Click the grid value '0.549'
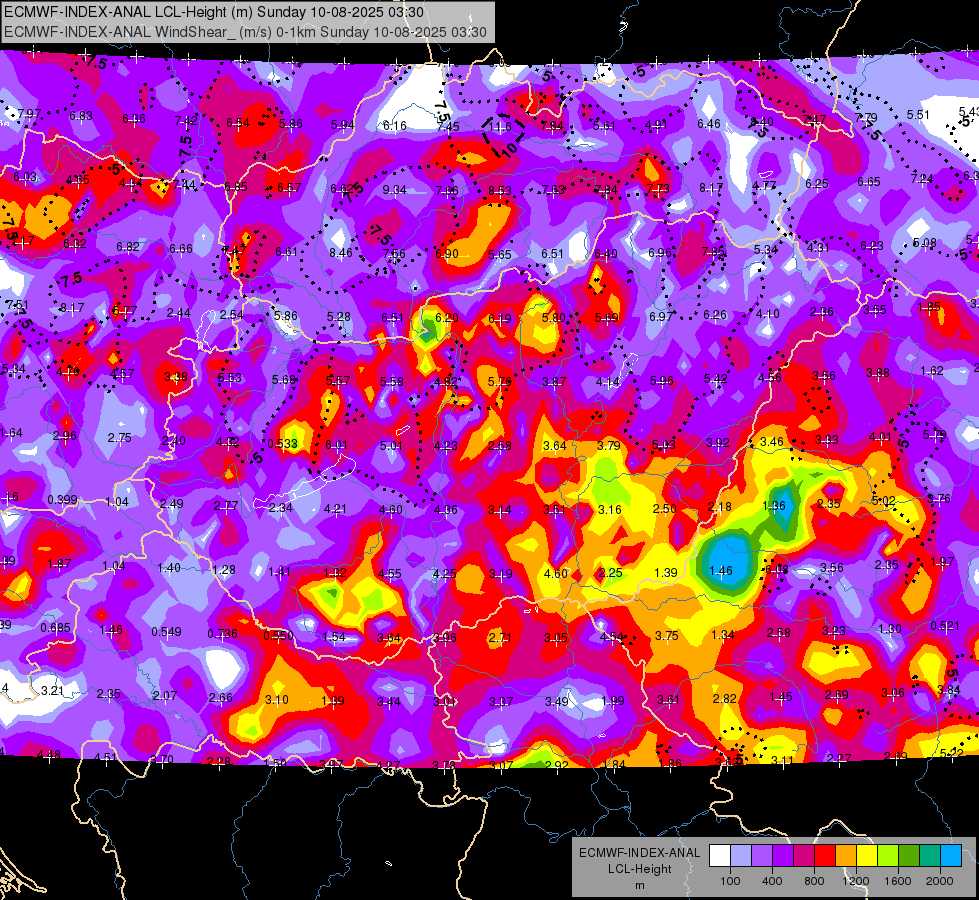The height and width of the screenshot is (900, 979). [166, 631]
